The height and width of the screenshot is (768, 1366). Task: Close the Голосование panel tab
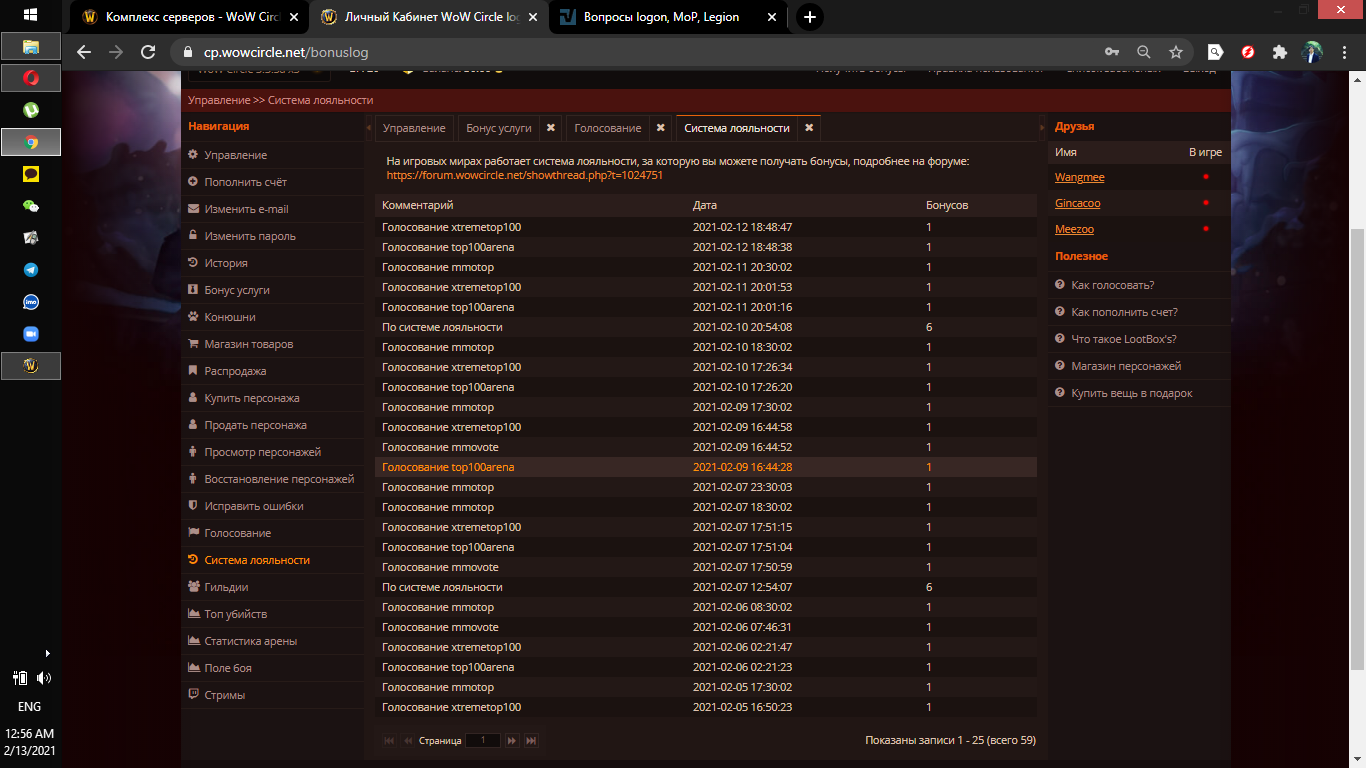(660, 128)
